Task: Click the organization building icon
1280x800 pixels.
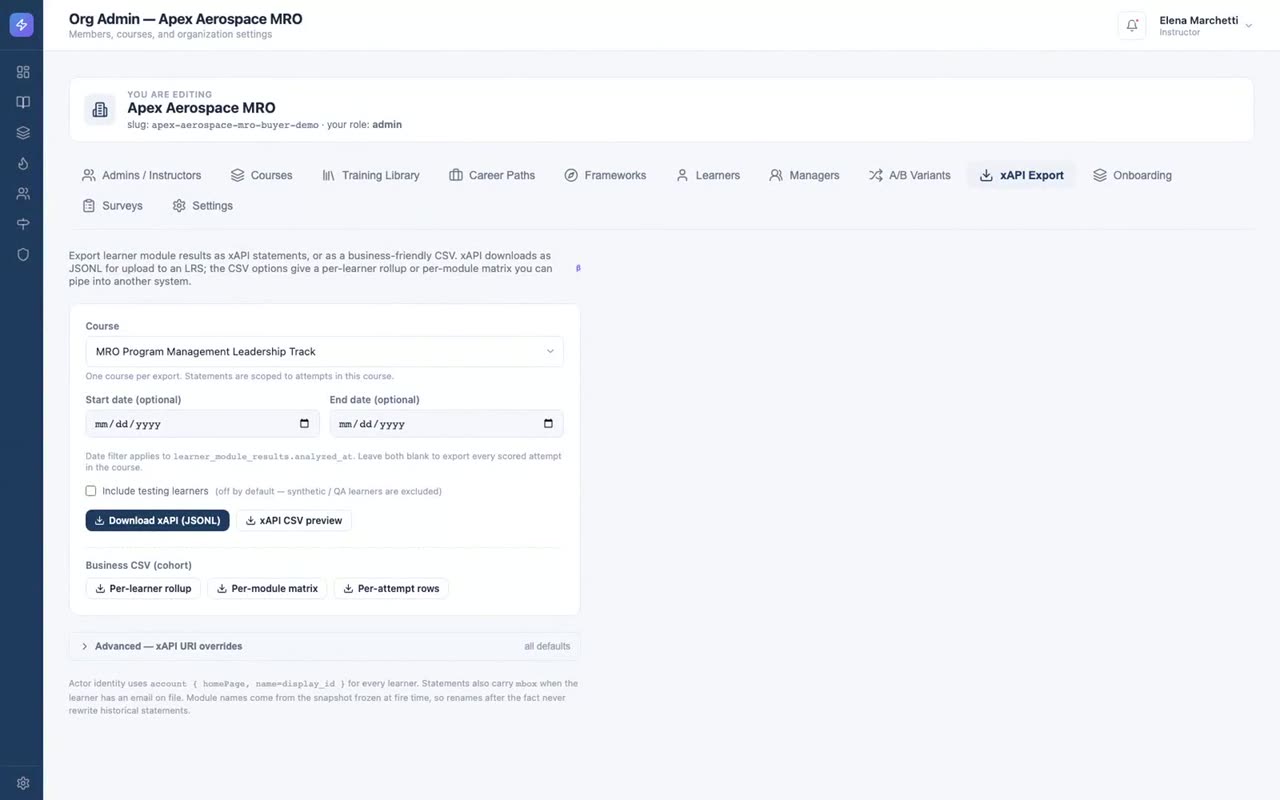Action: coord(100,110)
